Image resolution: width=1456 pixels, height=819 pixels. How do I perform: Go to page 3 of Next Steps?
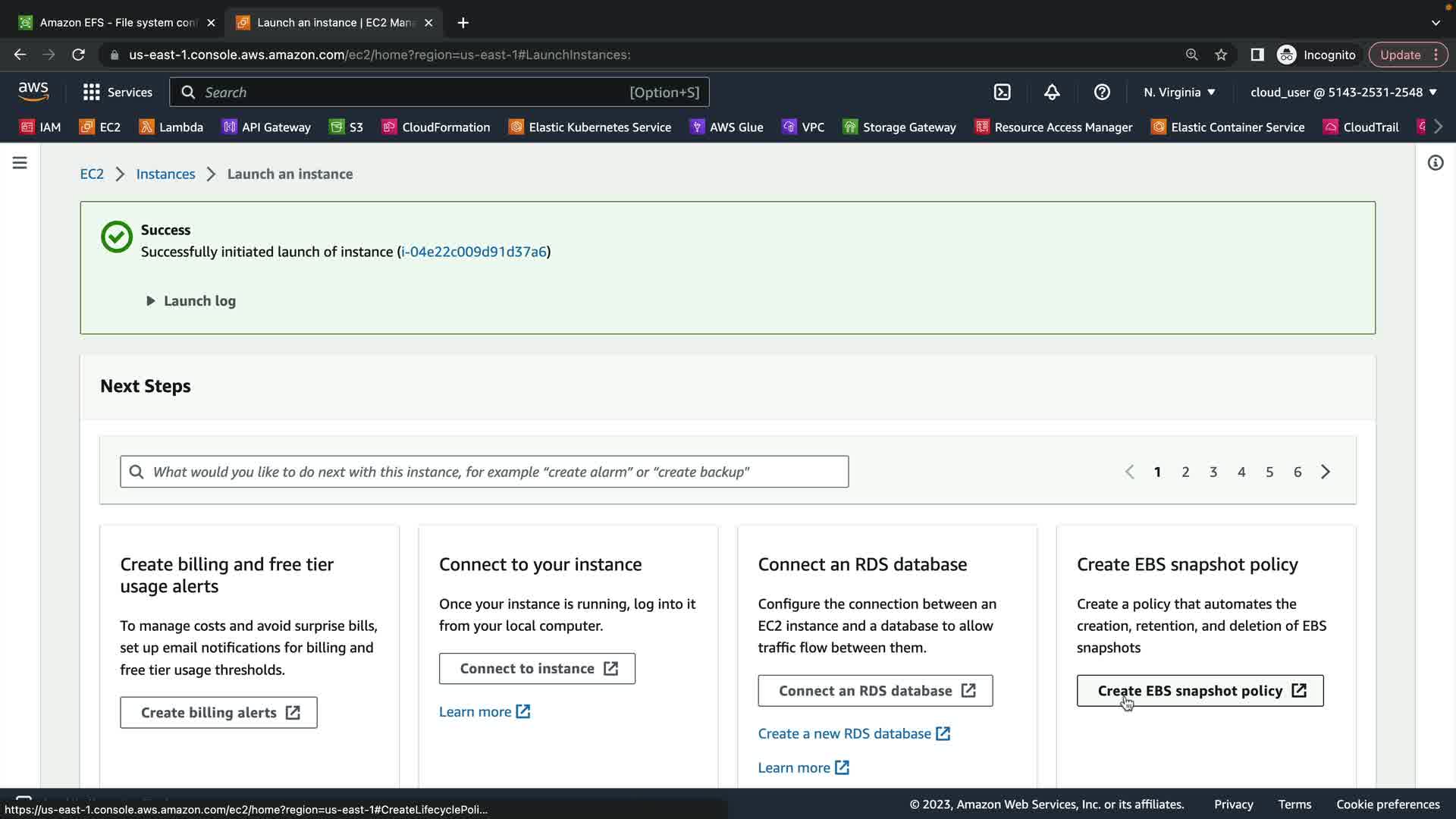click(1213, 472)
